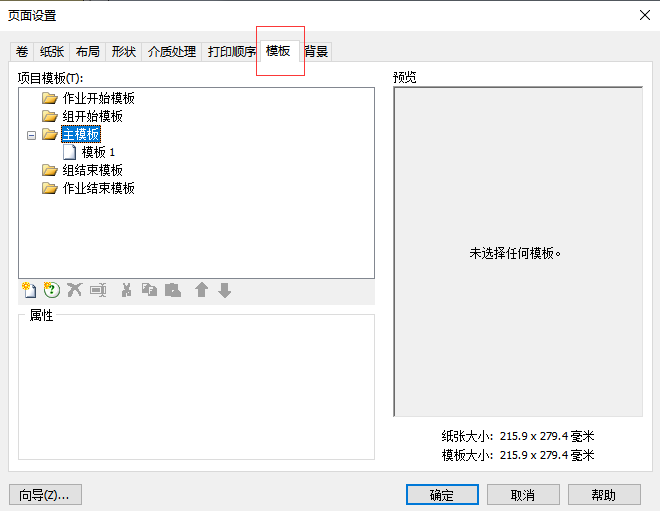Open the 介质处理 tab
The width and height of the screenshot is (660, 511).
[172, 52]
